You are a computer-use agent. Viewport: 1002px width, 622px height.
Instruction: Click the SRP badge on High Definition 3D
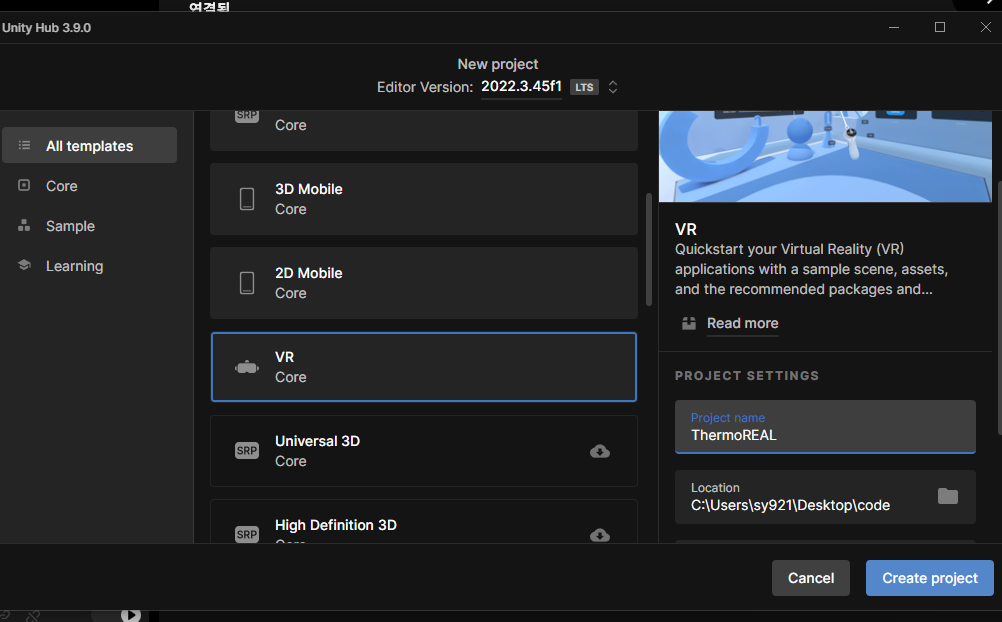click(x=247, y=534)
